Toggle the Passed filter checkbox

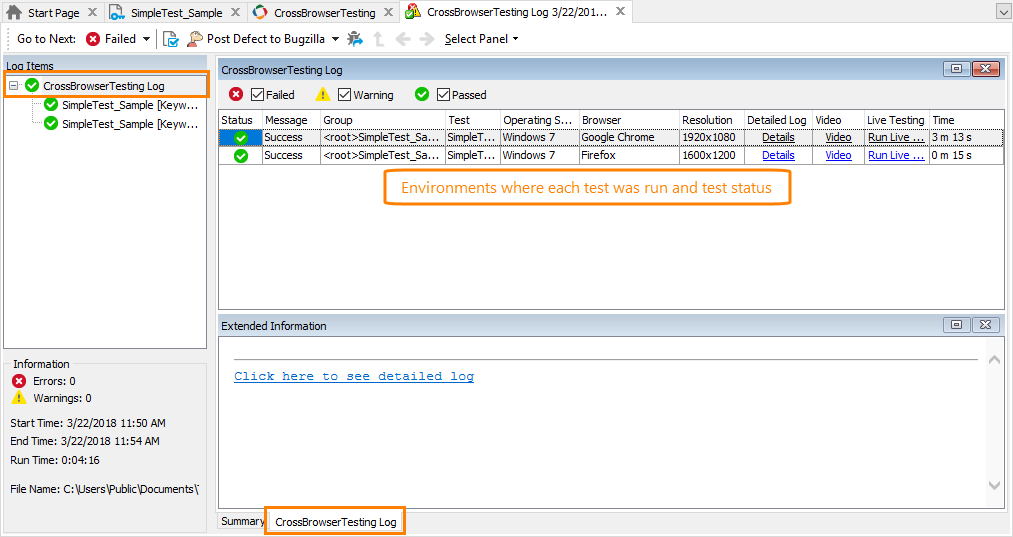tap(443, 95)
